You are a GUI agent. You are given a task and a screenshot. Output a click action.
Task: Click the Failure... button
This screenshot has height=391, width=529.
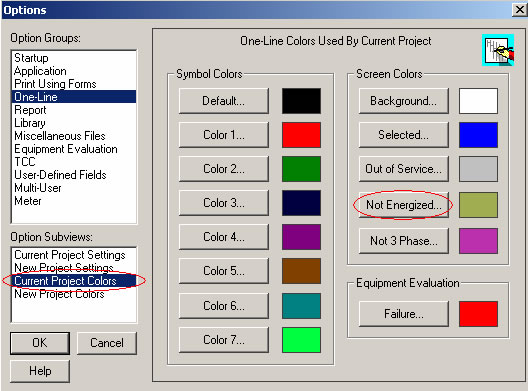[x=404, y=314]
